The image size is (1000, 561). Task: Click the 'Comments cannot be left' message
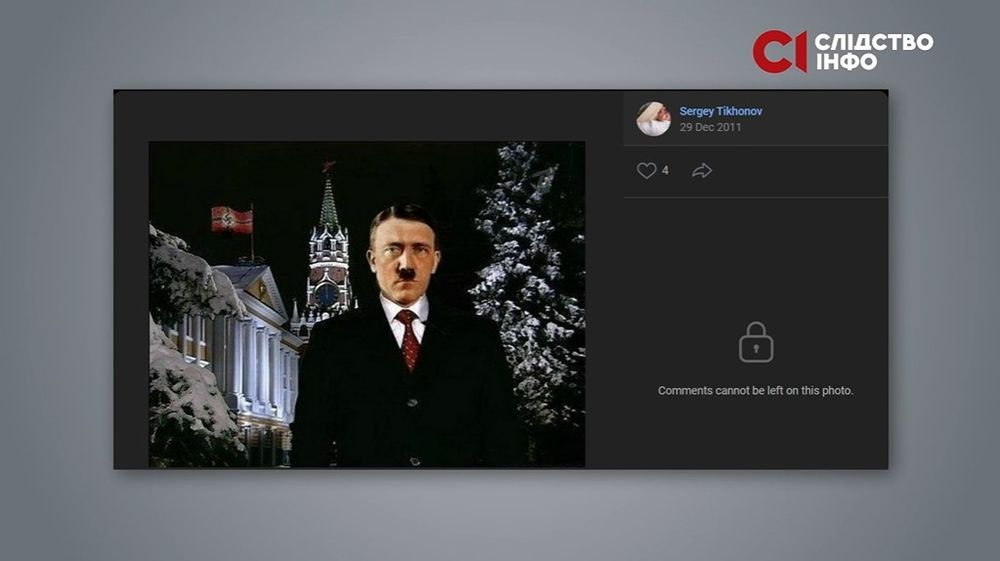[x=755, y=391]
